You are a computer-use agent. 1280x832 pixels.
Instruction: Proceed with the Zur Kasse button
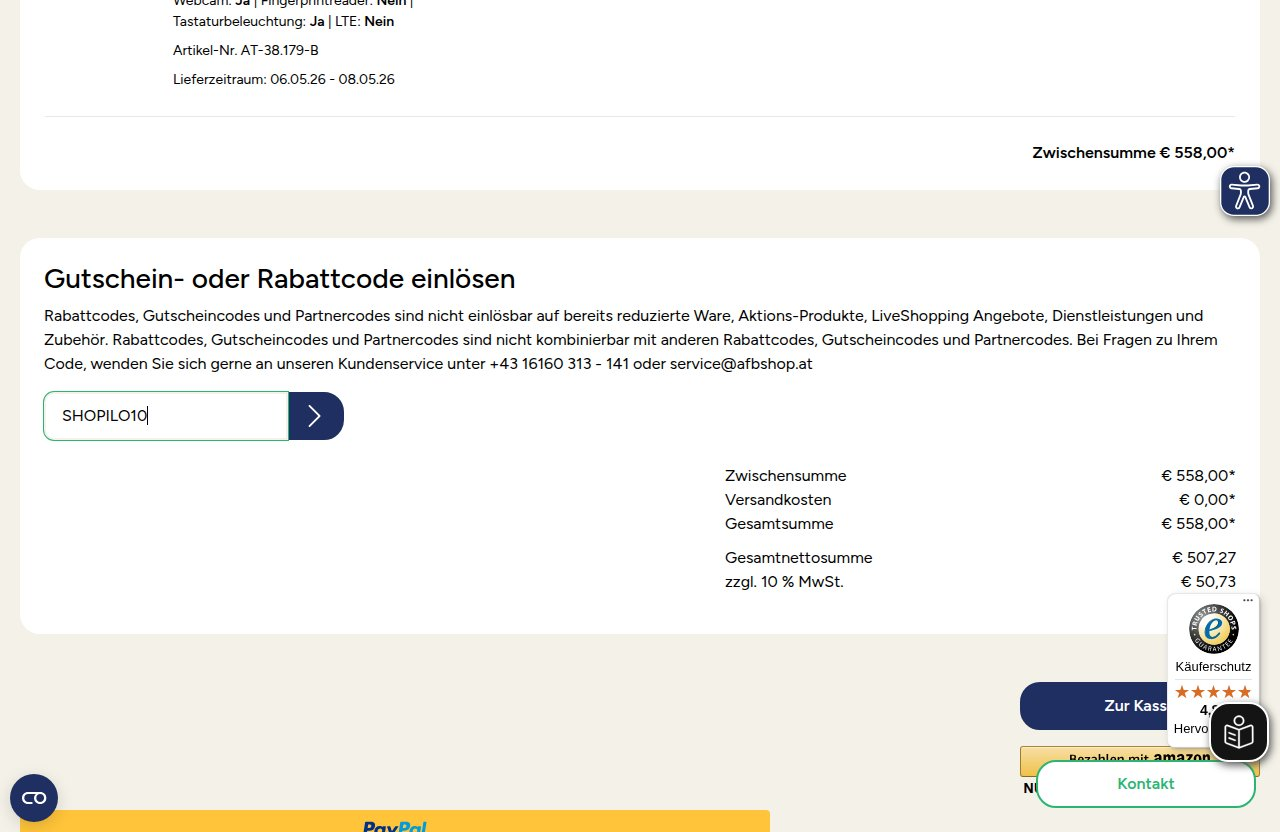[1139, 706]
